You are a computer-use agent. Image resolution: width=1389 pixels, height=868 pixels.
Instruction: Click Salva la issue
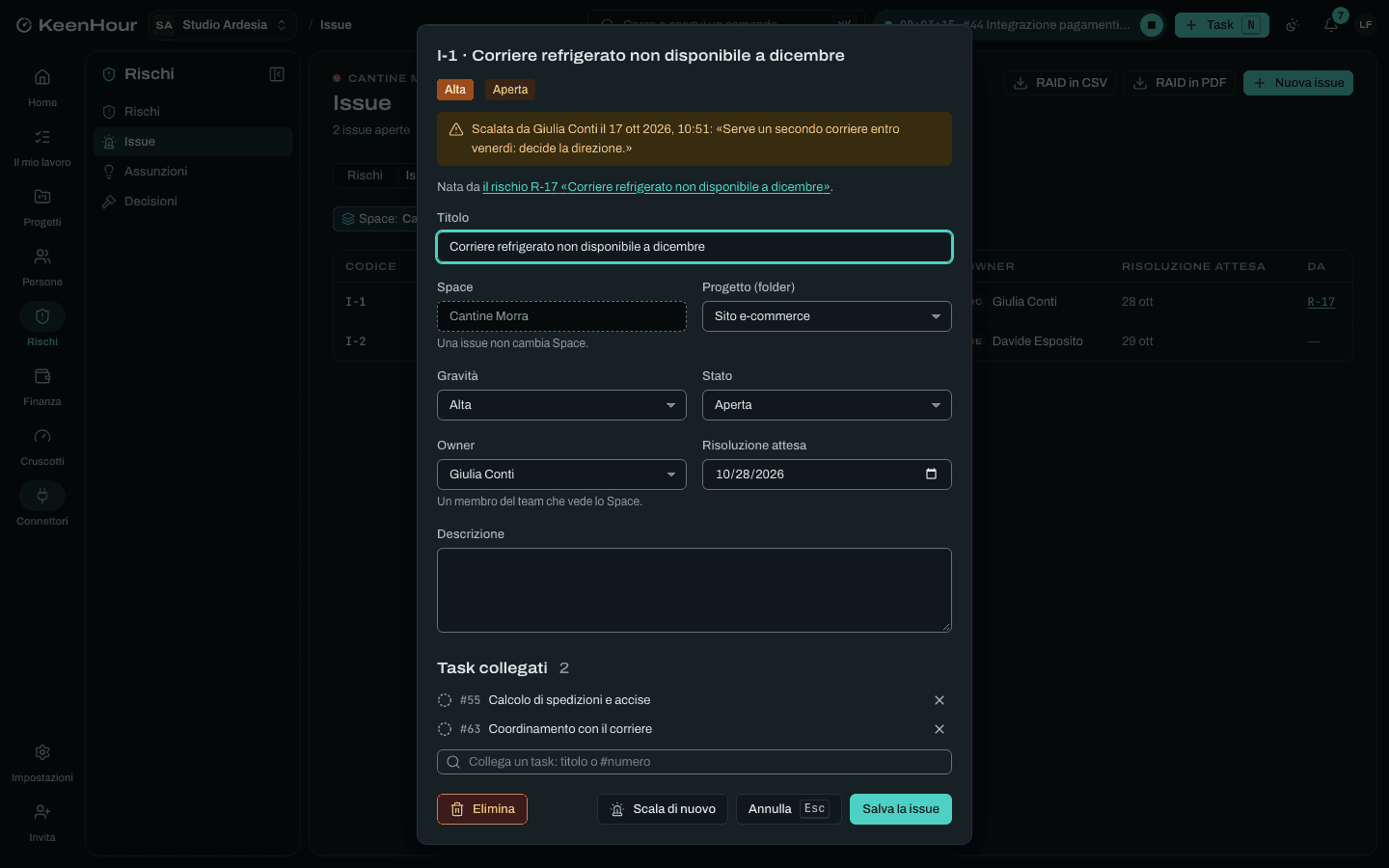click(x=901, y=809)
